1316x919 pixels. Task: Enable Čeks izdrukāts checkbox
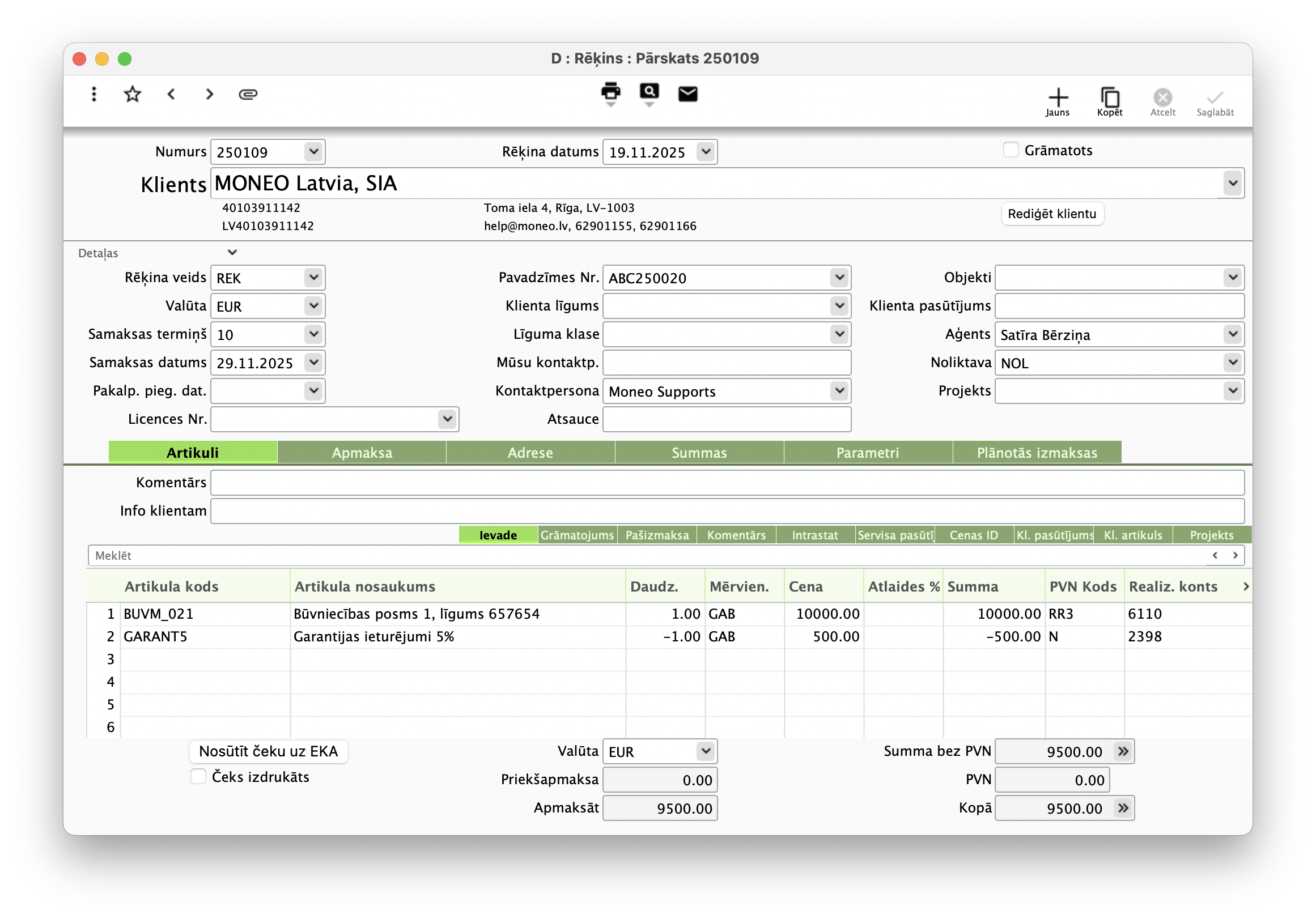(198, 776)
